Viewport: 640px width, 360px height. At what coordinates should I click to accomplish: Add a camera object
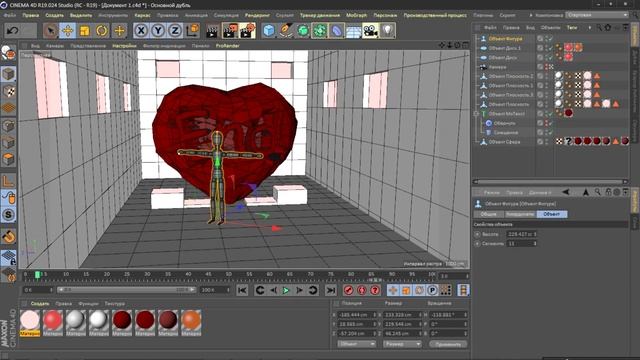pyautogui.click(x=371, y=31)
